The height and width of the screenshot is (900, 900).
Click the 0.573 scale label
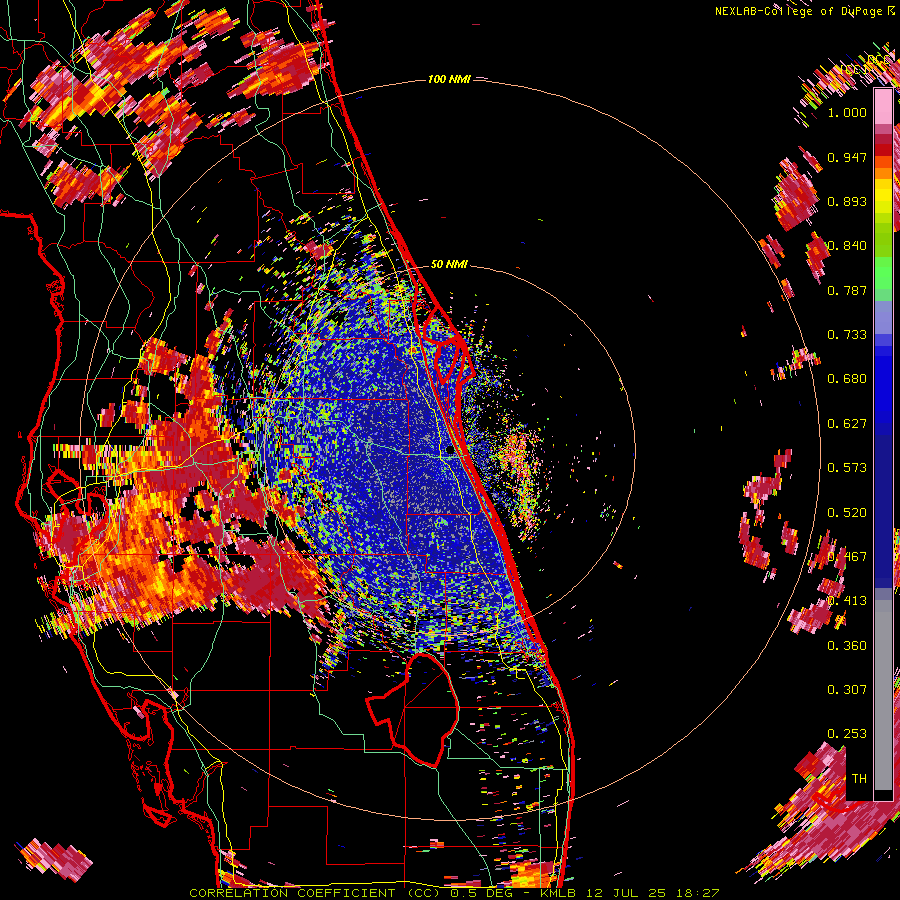coord(847,468)
